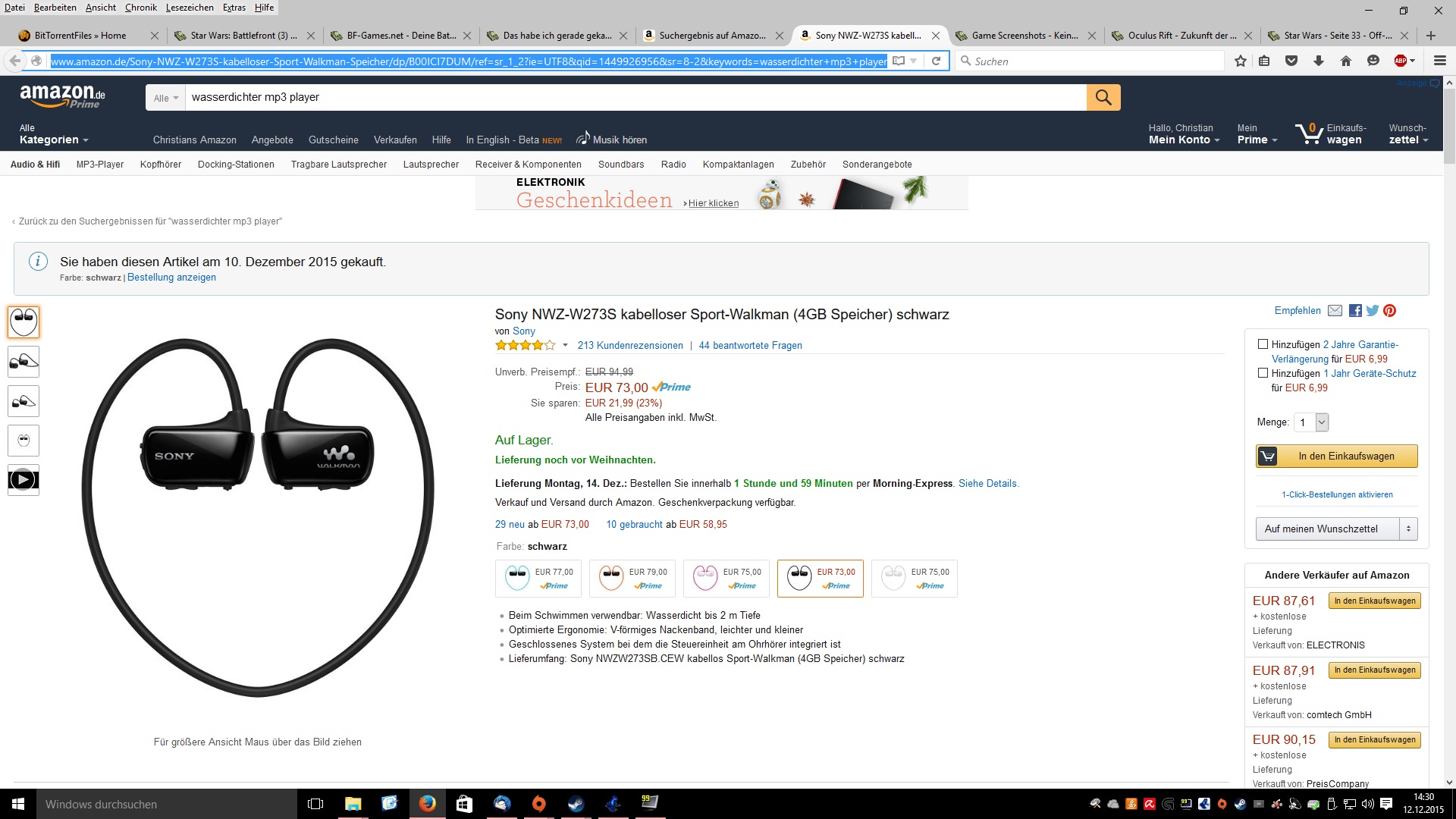Tick the 2 Jahre Garantie-Verlängerung checkbox

[1263, 344]
